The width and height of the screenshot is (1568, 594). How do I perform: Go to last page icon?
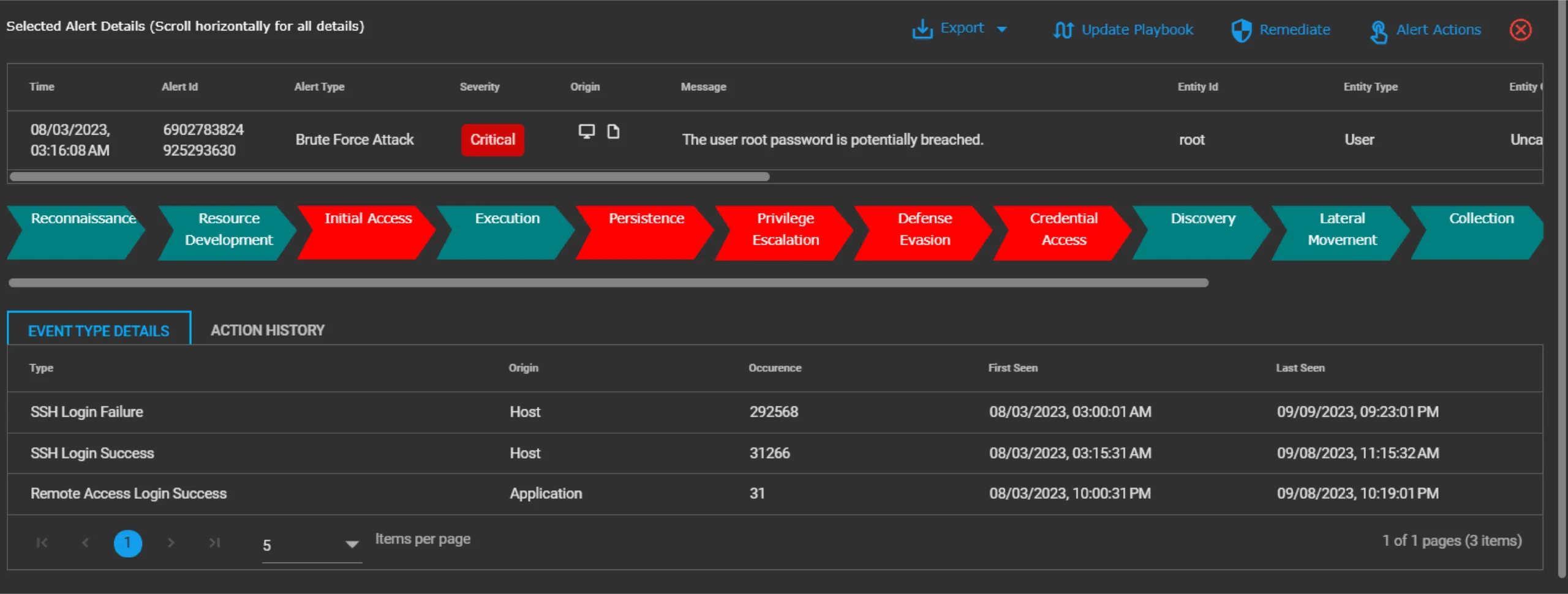point(214,543)
